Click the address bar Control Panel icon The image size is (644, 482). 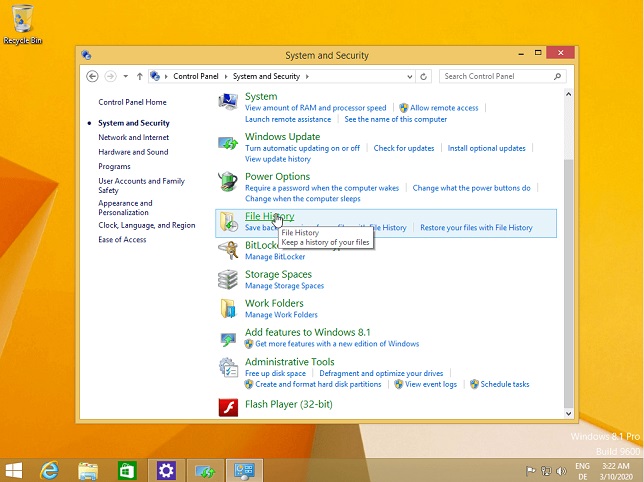(x=155, y=76)
